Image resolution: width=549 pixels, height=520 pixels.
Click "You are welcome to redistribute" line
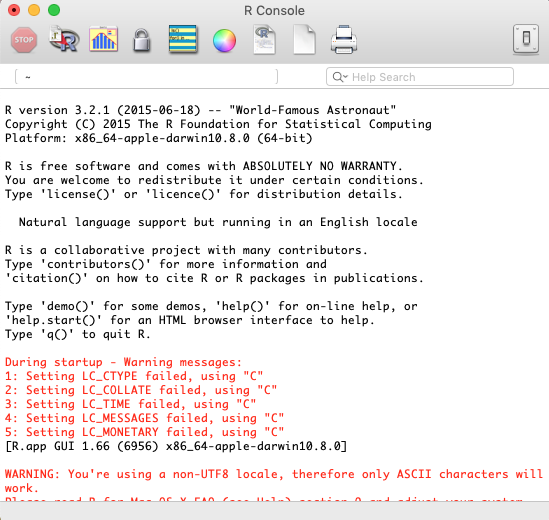pos(214,180)
